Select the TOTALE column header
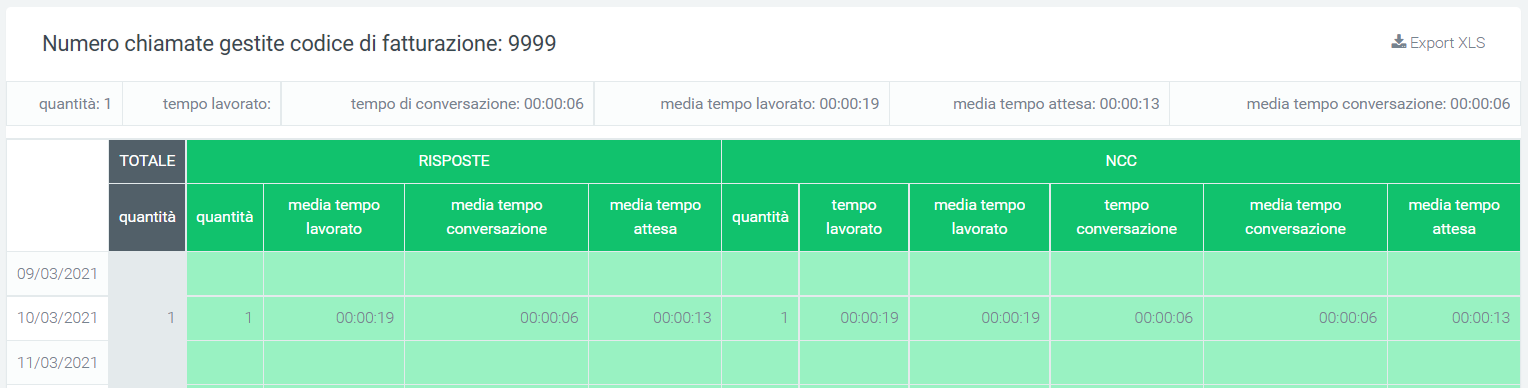Screen dimensions: 1528x388 coord(147,160)
